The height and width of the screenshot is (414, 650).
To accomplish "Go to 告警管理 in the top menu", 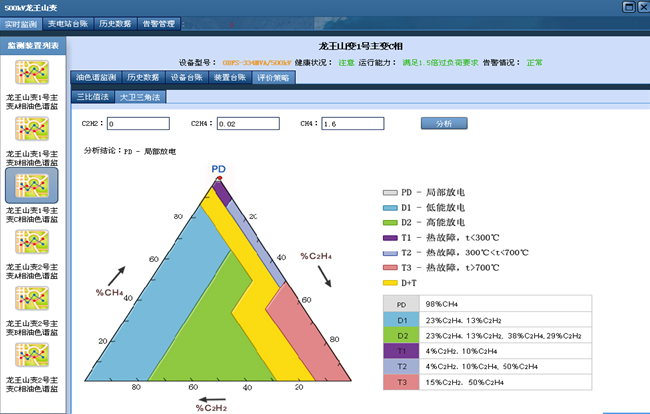I will tap(158, 23).
